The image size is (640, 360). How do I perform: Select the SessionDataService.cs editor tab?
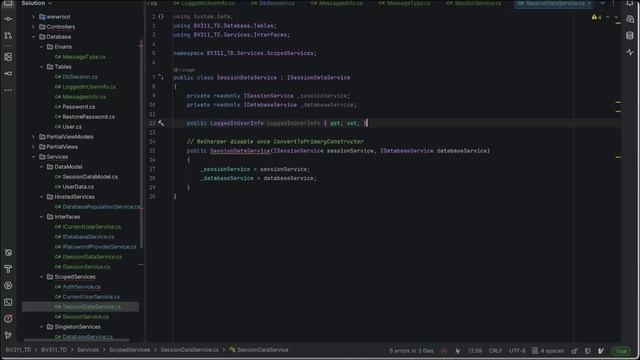[x=552, y=3]
